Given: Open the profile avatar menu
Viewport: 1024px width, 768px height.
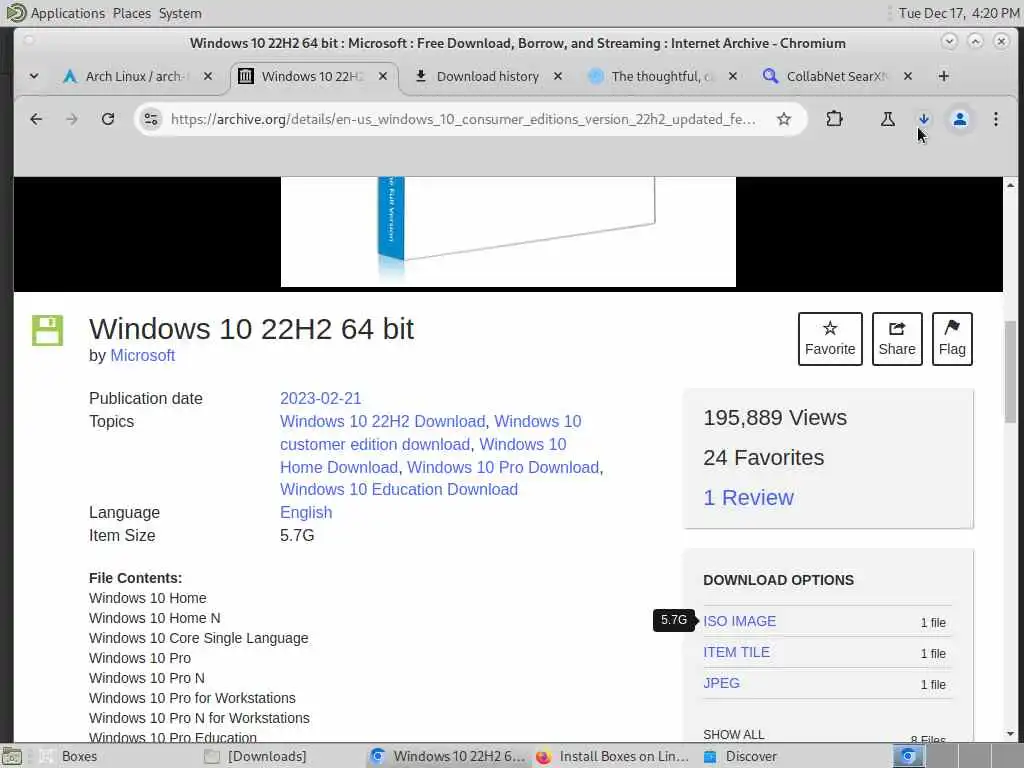Looking at the screenshot, I should [959, 119].
